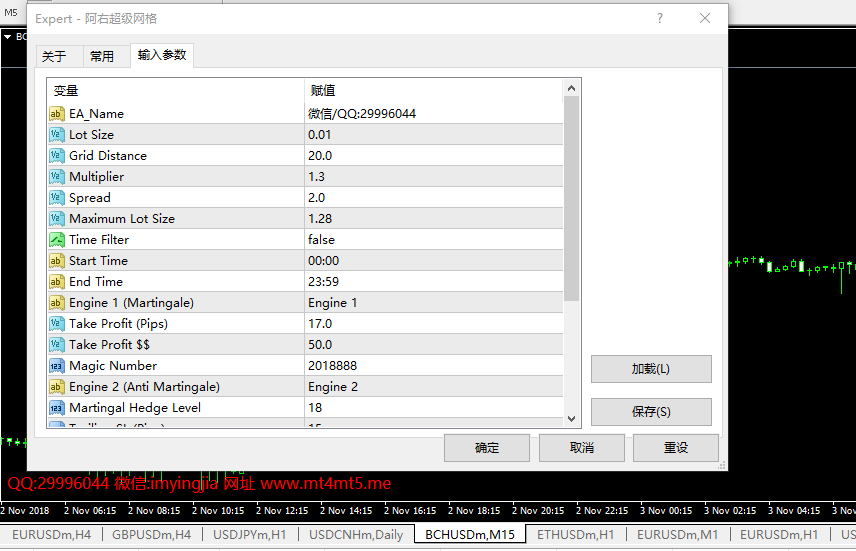Click the 重设 reset button
The height and width of the screenshot is (551, 856).
tap(676, 448)
